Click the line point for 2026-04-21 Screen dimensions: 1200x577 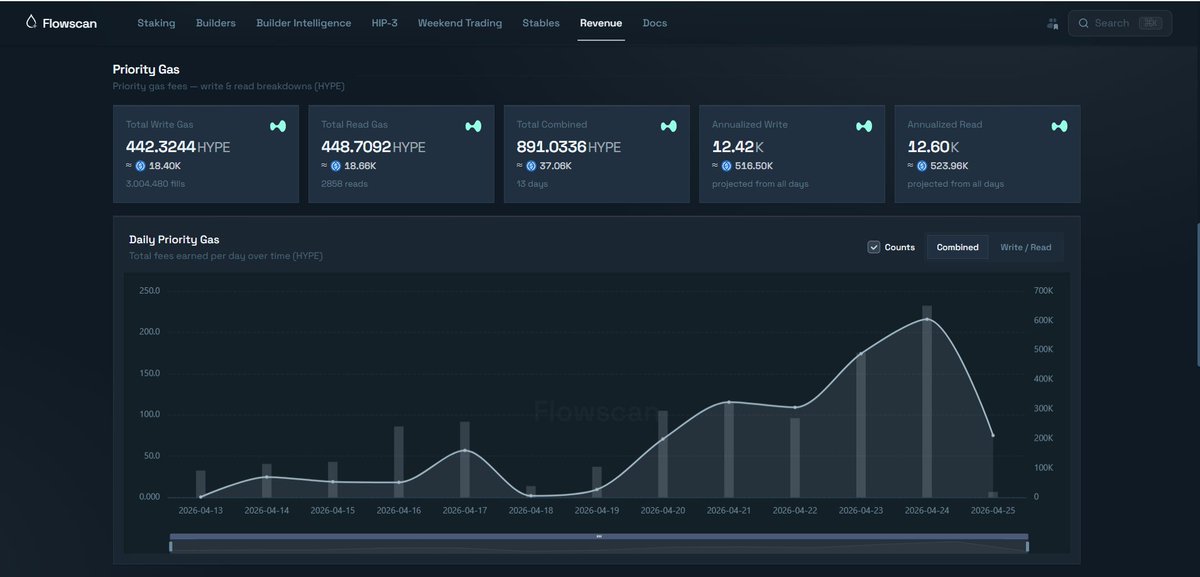729,402
